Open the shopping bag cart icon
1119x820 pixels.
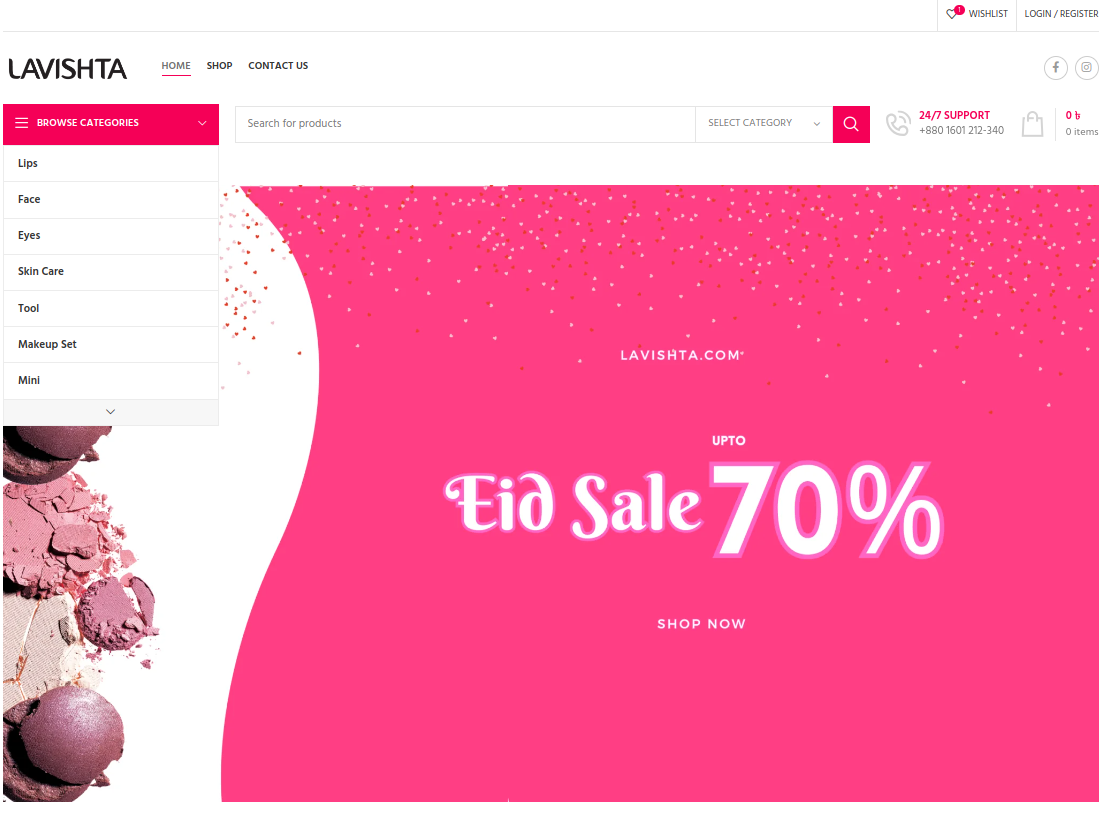coord(1032,123)
